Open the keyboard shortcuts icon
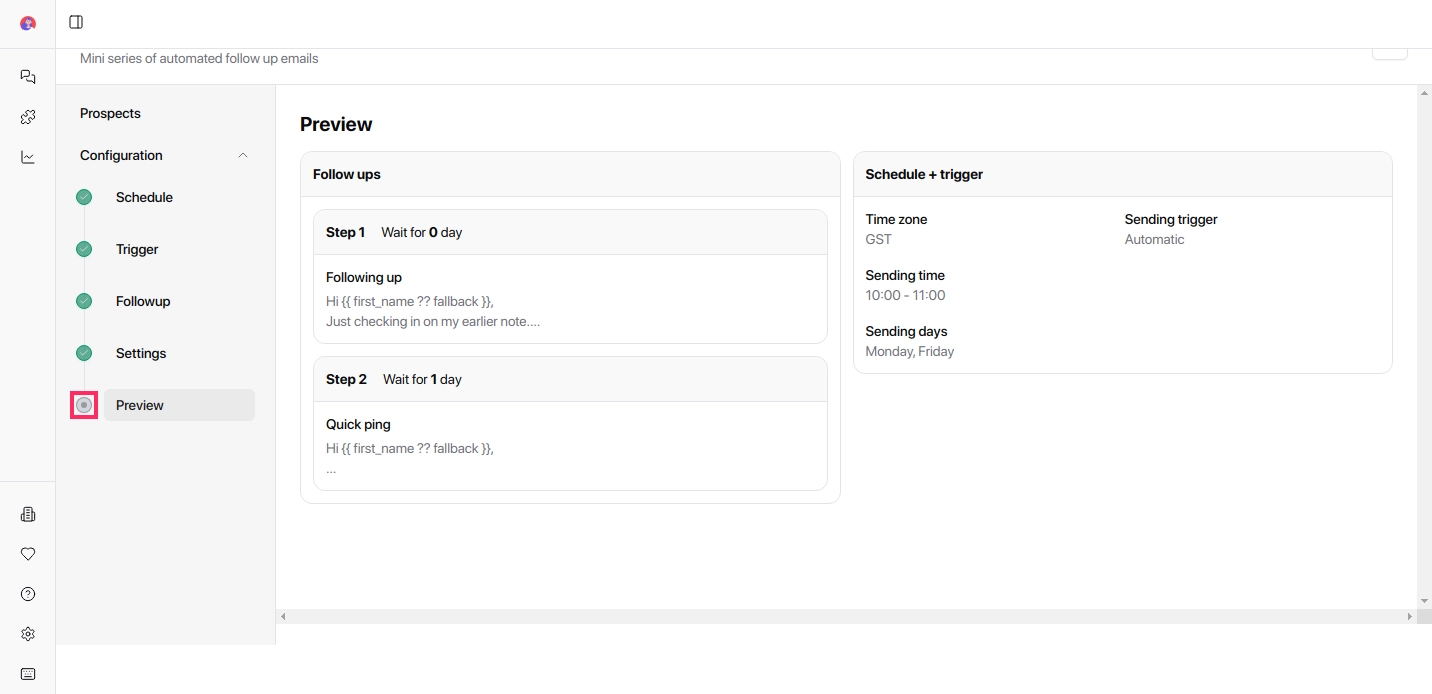The height and width of the screenshot is (694, 1432). click(28, 674)
